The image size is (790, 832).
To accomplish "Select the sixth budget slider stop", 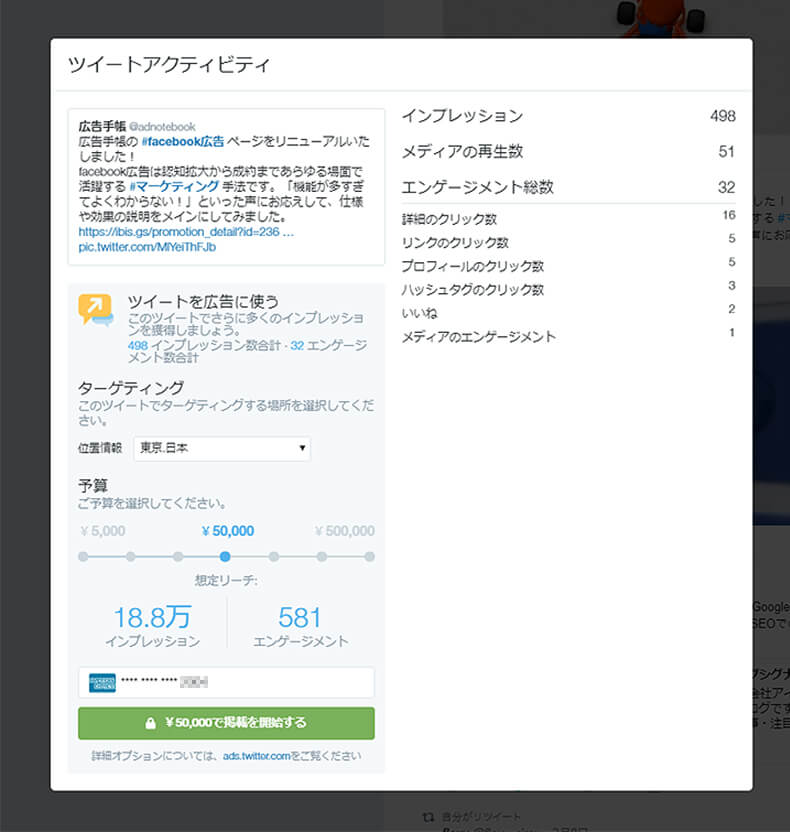I will (322, 557).
